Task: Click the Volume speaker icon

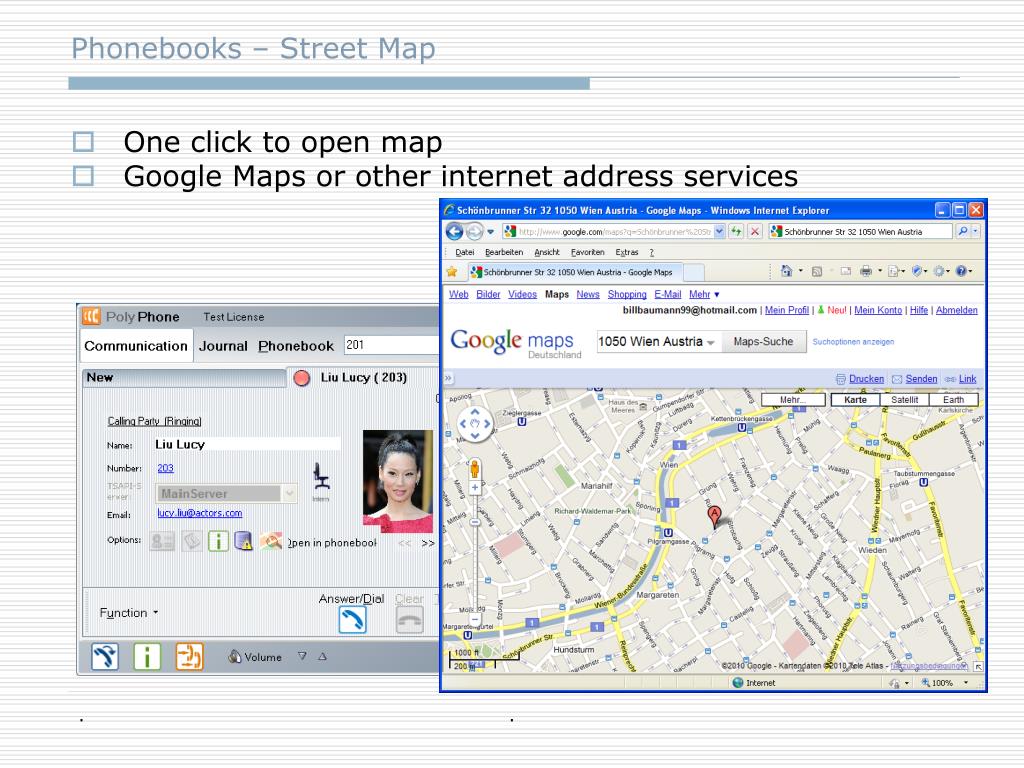Action: [x=234, y=656]
